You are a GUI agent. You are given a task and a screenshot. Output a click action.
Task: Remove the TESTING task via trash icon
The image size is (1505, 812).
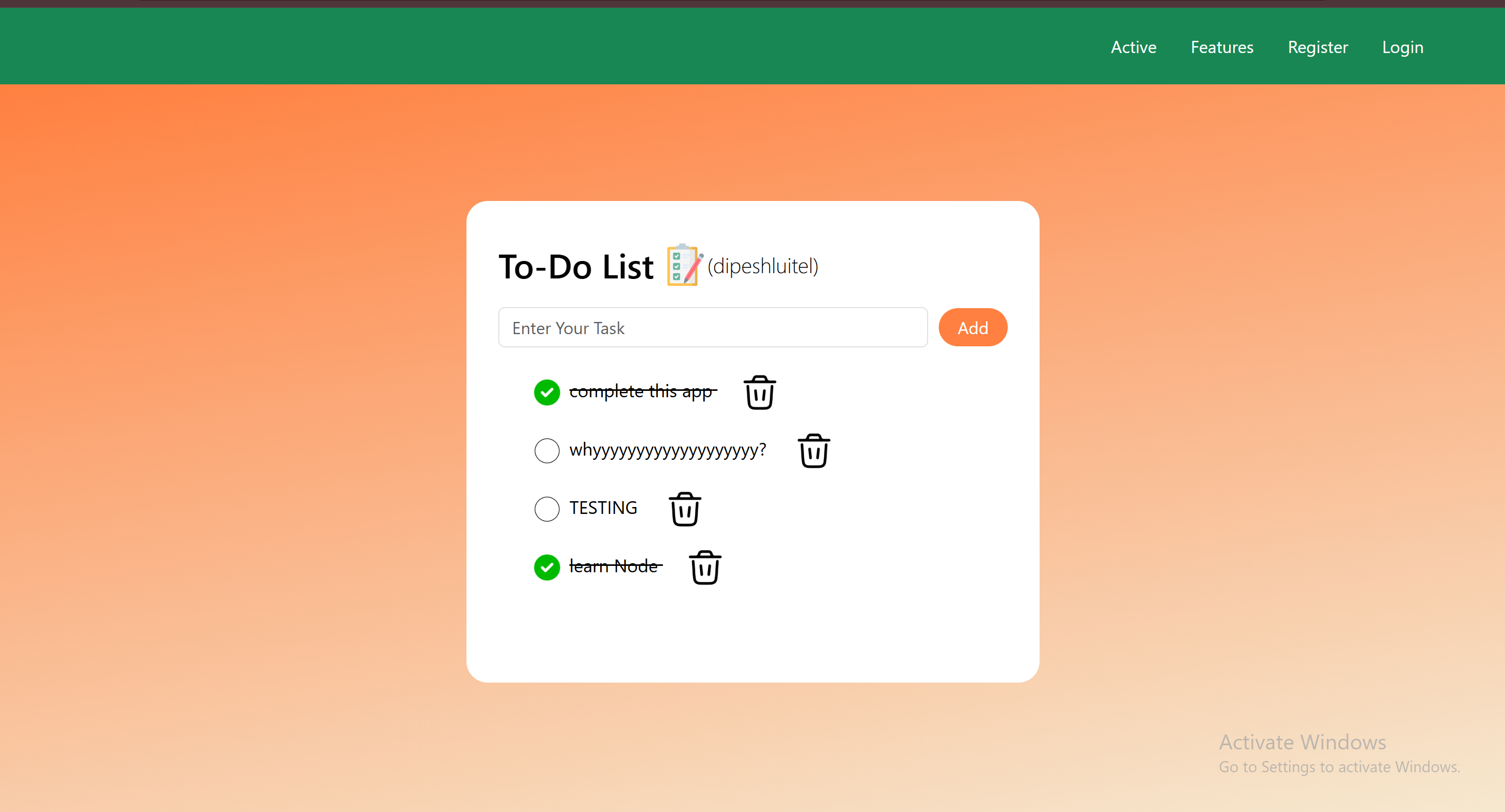685,509
